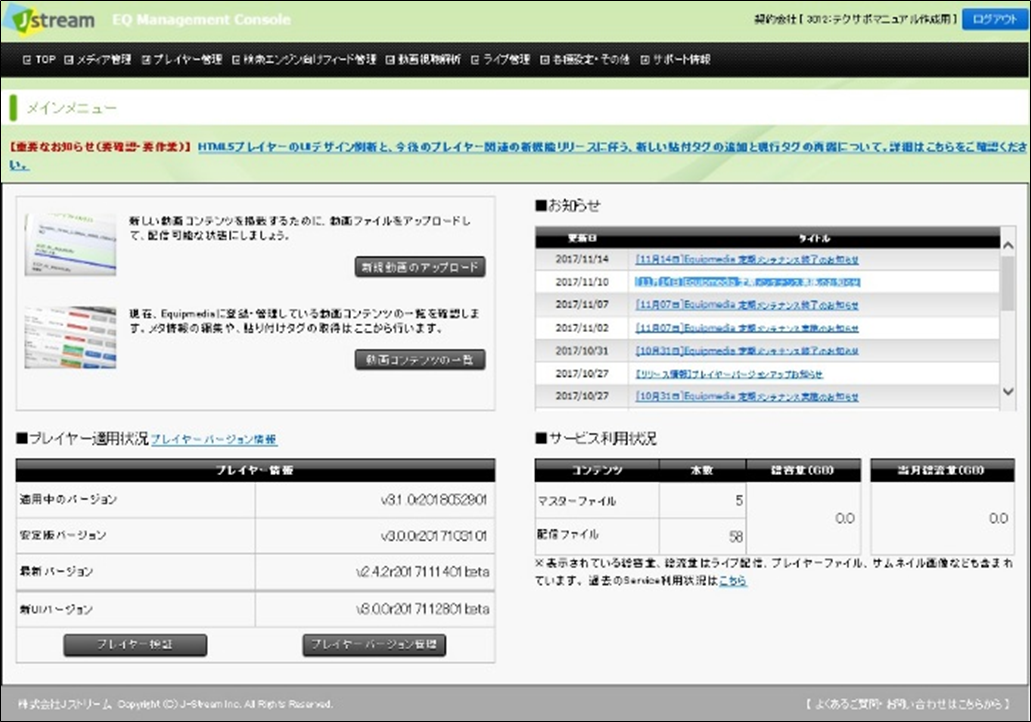1031x722 pixels.
Task: Click the video upload thumbnail image
Action: coord(70,243)
